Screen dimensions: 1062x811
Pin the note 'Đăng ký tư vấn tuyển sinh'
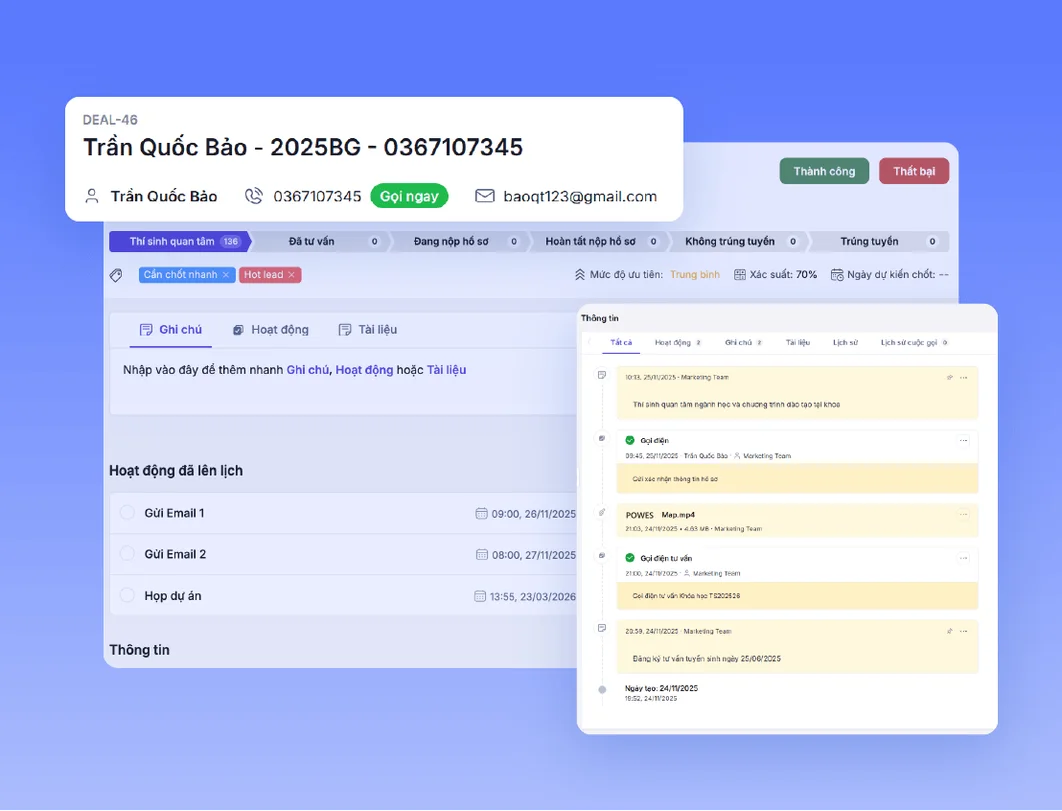pyautogui.click(x=950, y=631)
